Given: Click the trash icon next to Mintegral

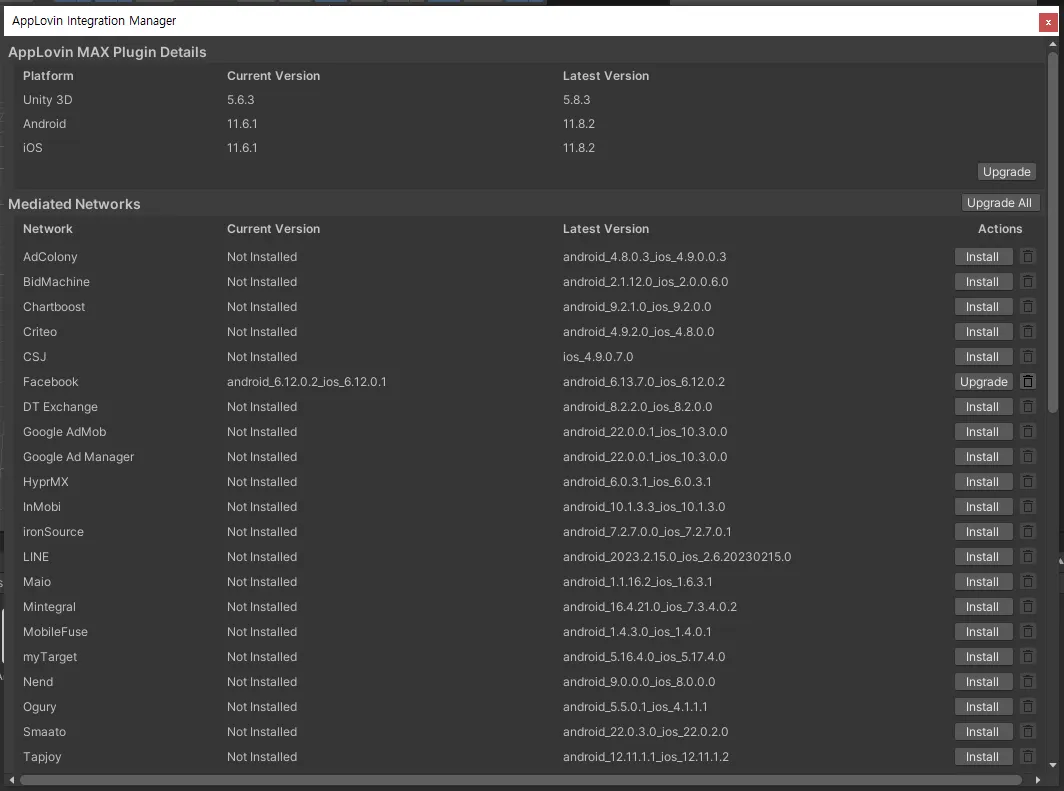Looking at the screenshot, I should point(1027,606).
